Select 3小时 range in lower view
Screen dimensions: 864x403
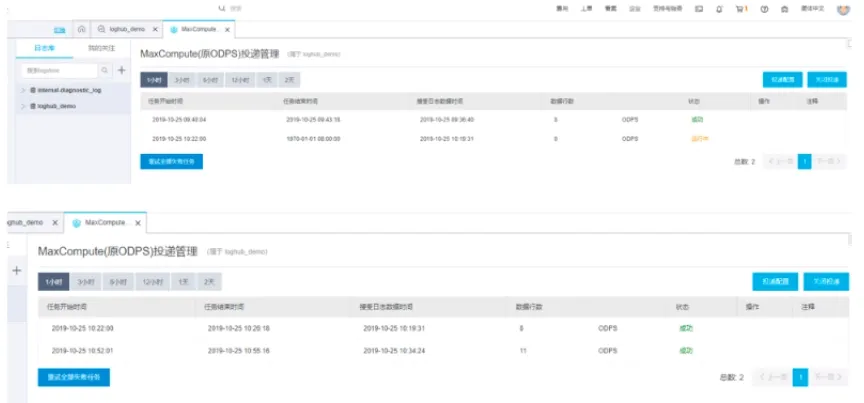point(86,282)
